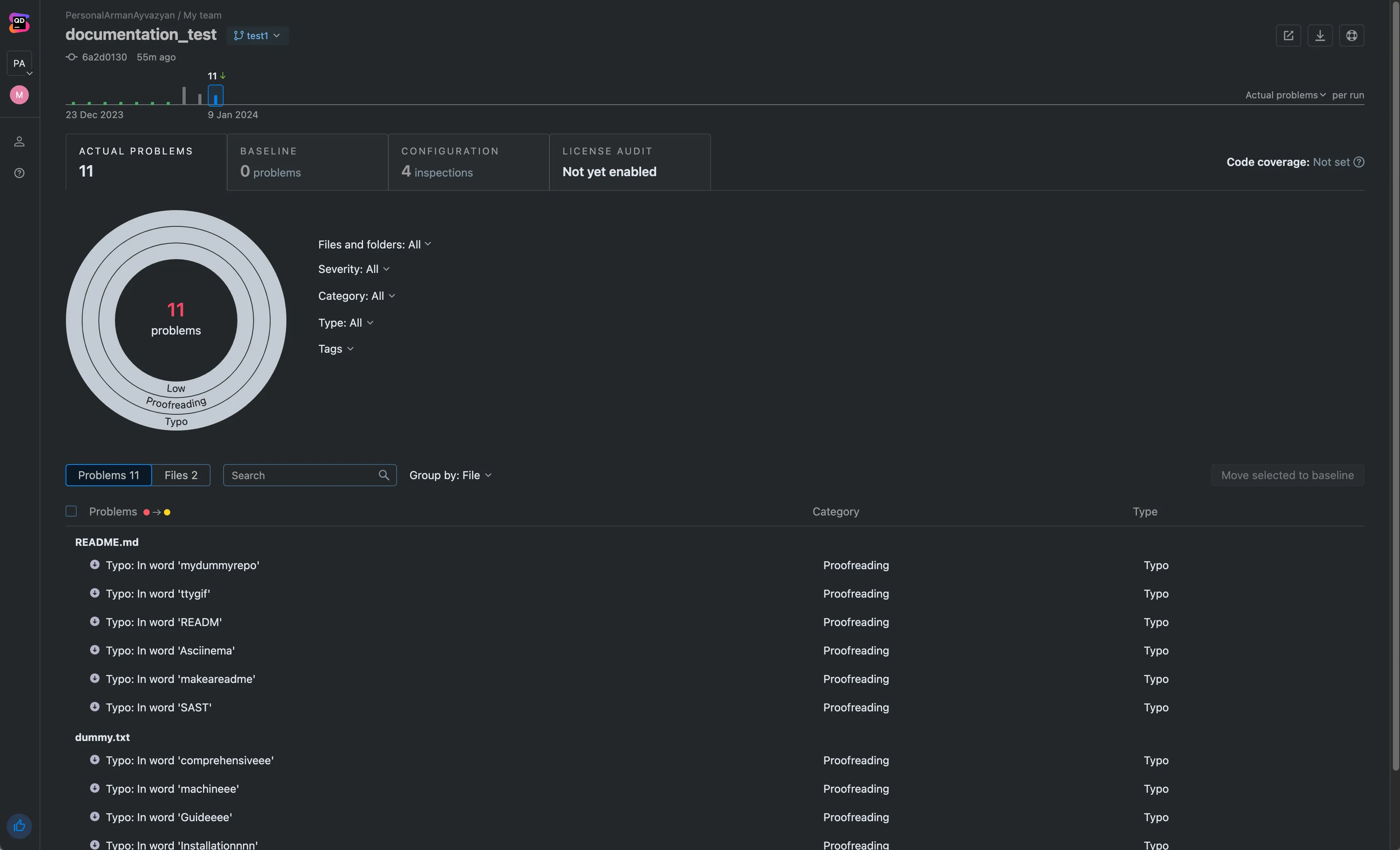Image resolution: width=1400 pixels, height=850 pixels.
Task: Open the user account icon in sidebar
Action: click(x=19, y=141)
